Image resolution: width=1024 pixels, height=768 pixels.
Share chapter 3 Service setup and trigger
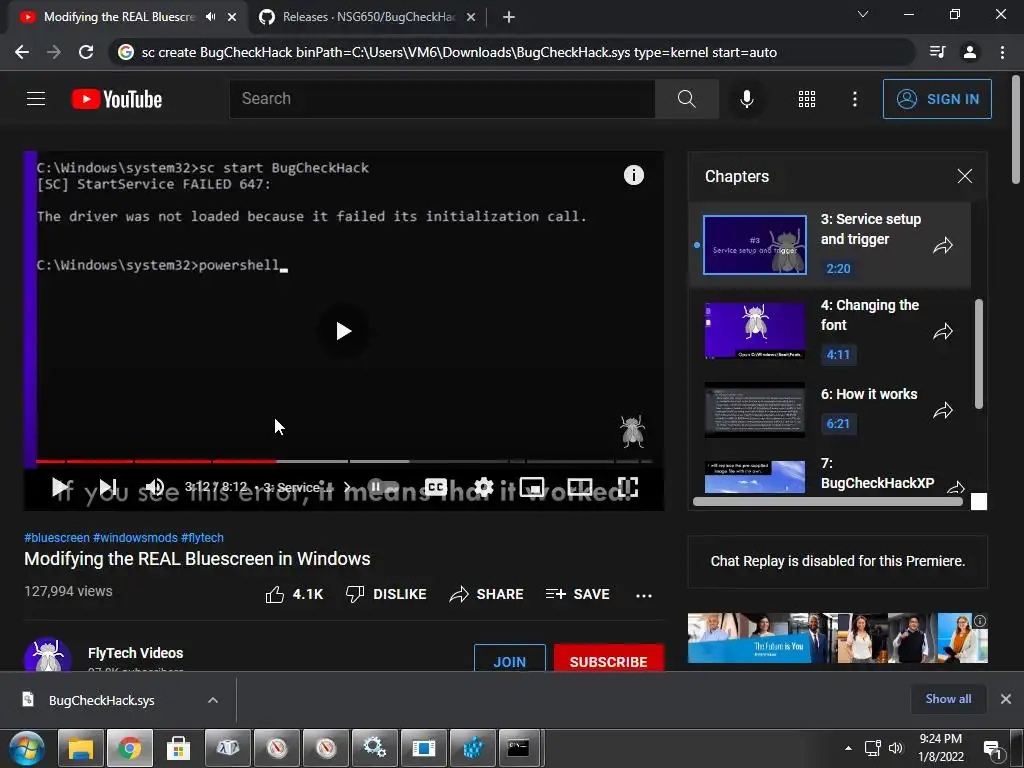click(942, 246)
